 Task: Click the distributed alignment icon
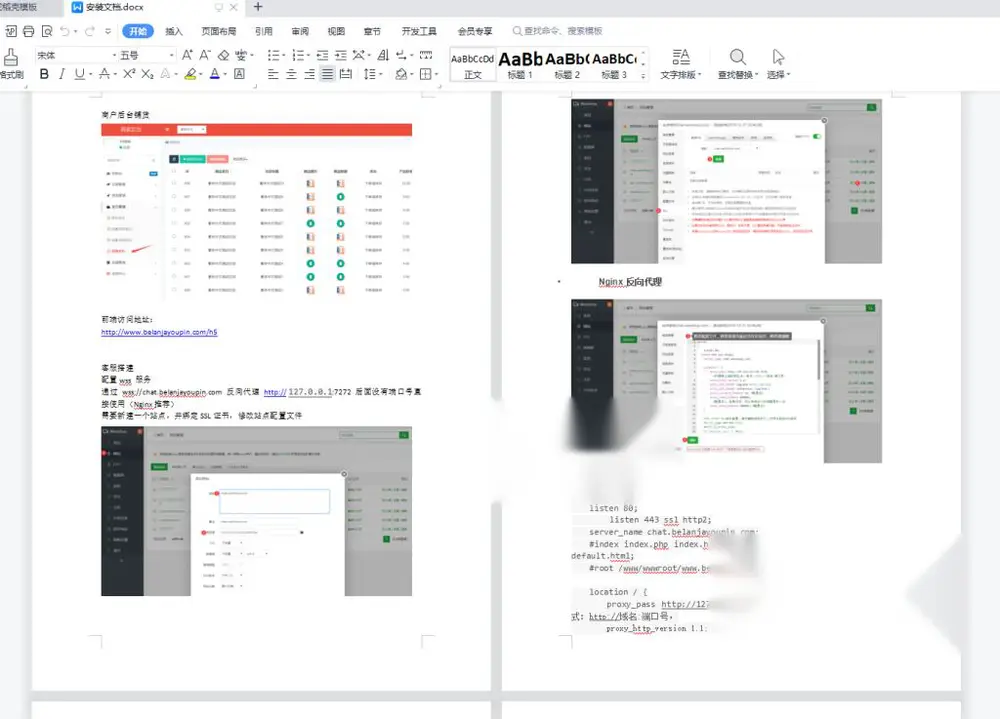(346, 74)
